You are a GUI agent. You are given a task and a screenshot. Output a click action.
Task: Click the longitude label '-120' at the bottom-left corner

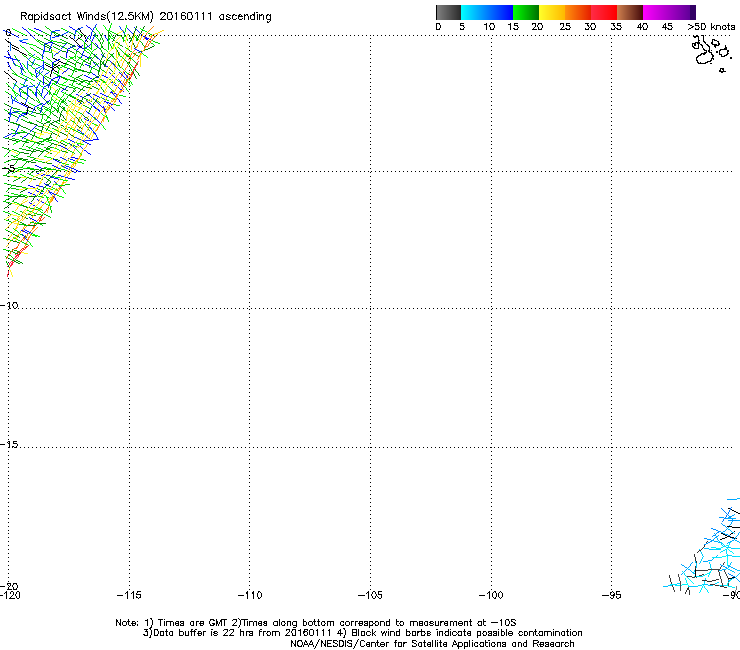10,595
